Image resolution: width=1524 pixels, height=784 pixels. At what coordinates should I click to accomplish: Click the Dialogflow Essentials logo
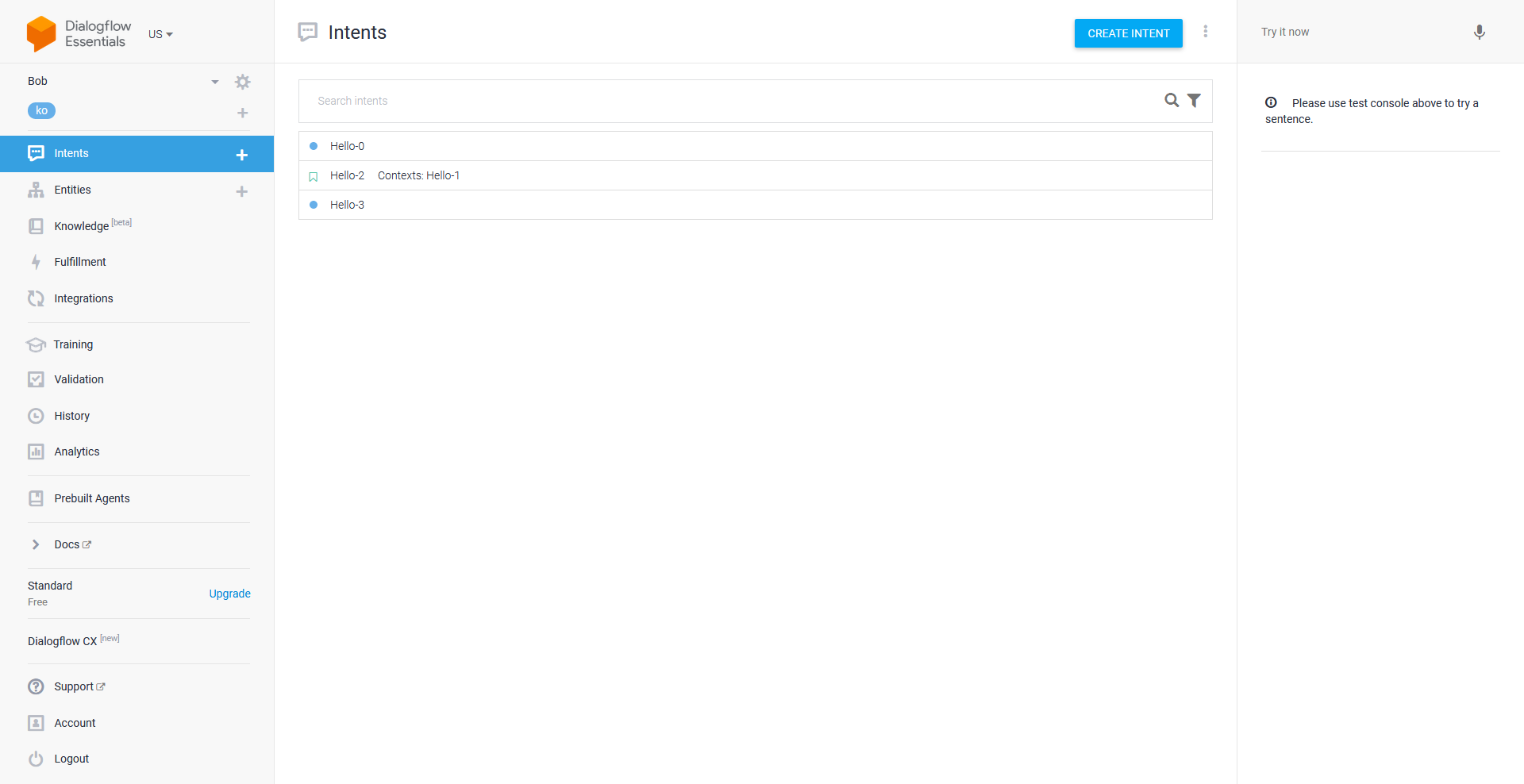(79, 33)
